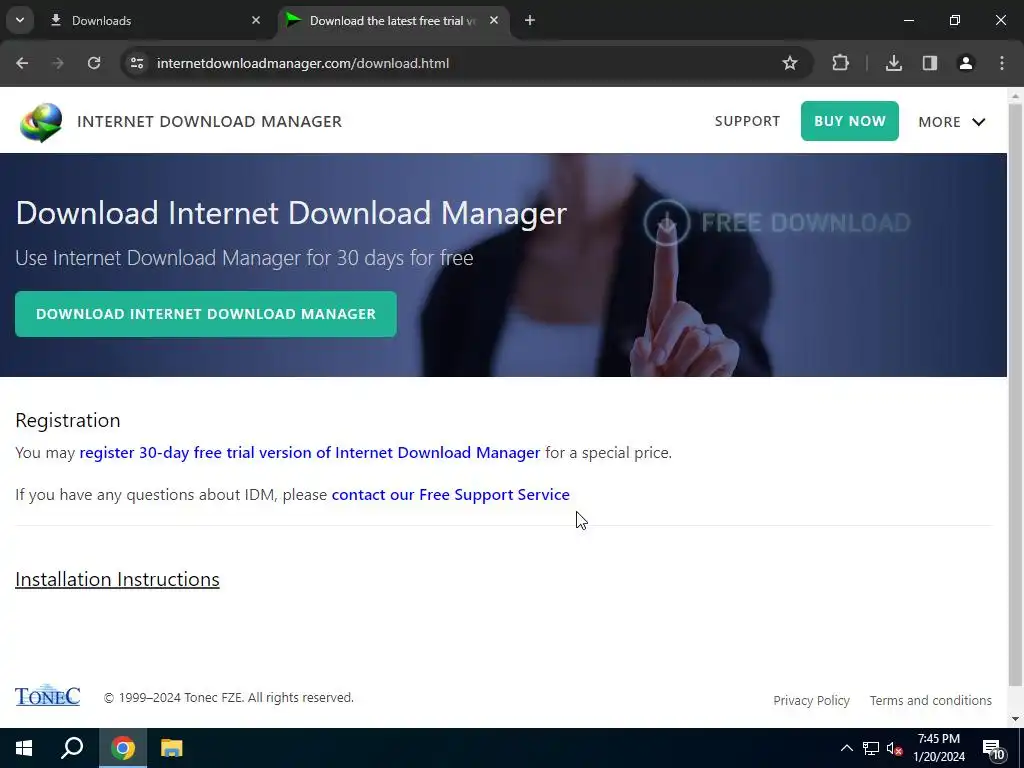Close the Downloads tab
1024x768 pixels.
coord(256,20)
